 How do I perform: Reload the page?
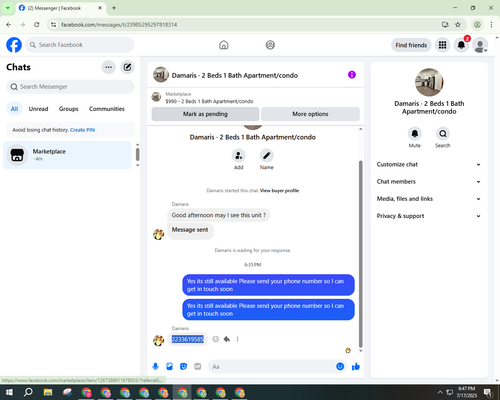(x=37, y=25)
